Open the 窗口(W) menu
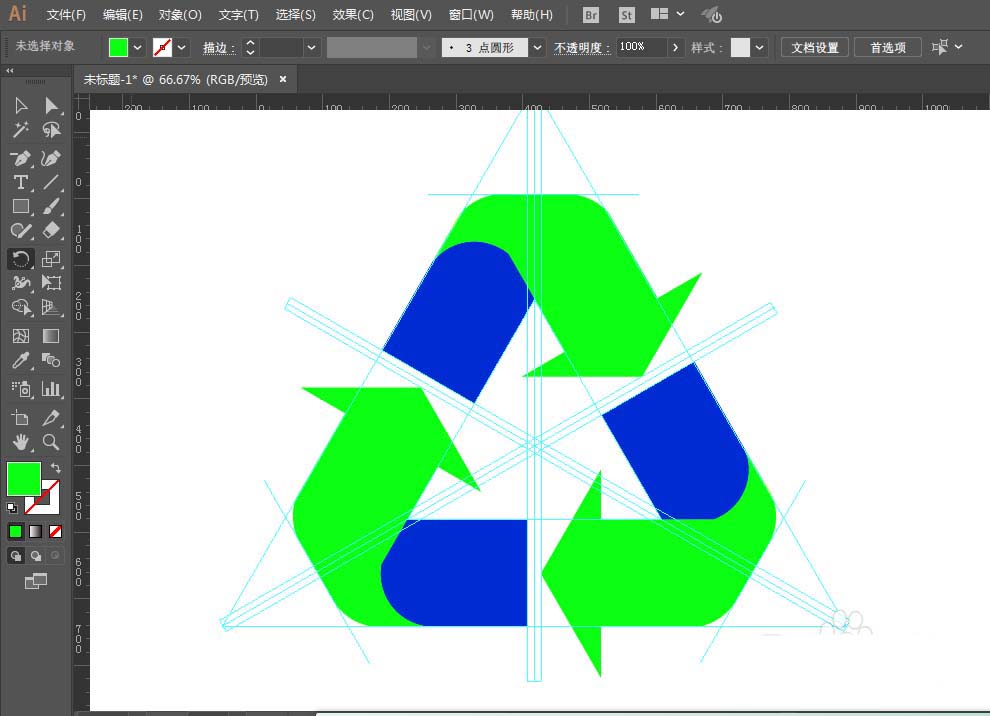Image resolution: width=990 pixels, height=716 pixels. click(471, 15)
